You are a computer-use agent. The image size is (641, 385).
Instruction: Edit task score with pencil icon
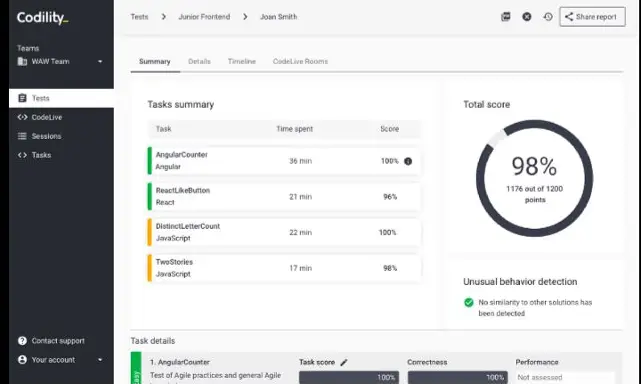coord(344,362)
